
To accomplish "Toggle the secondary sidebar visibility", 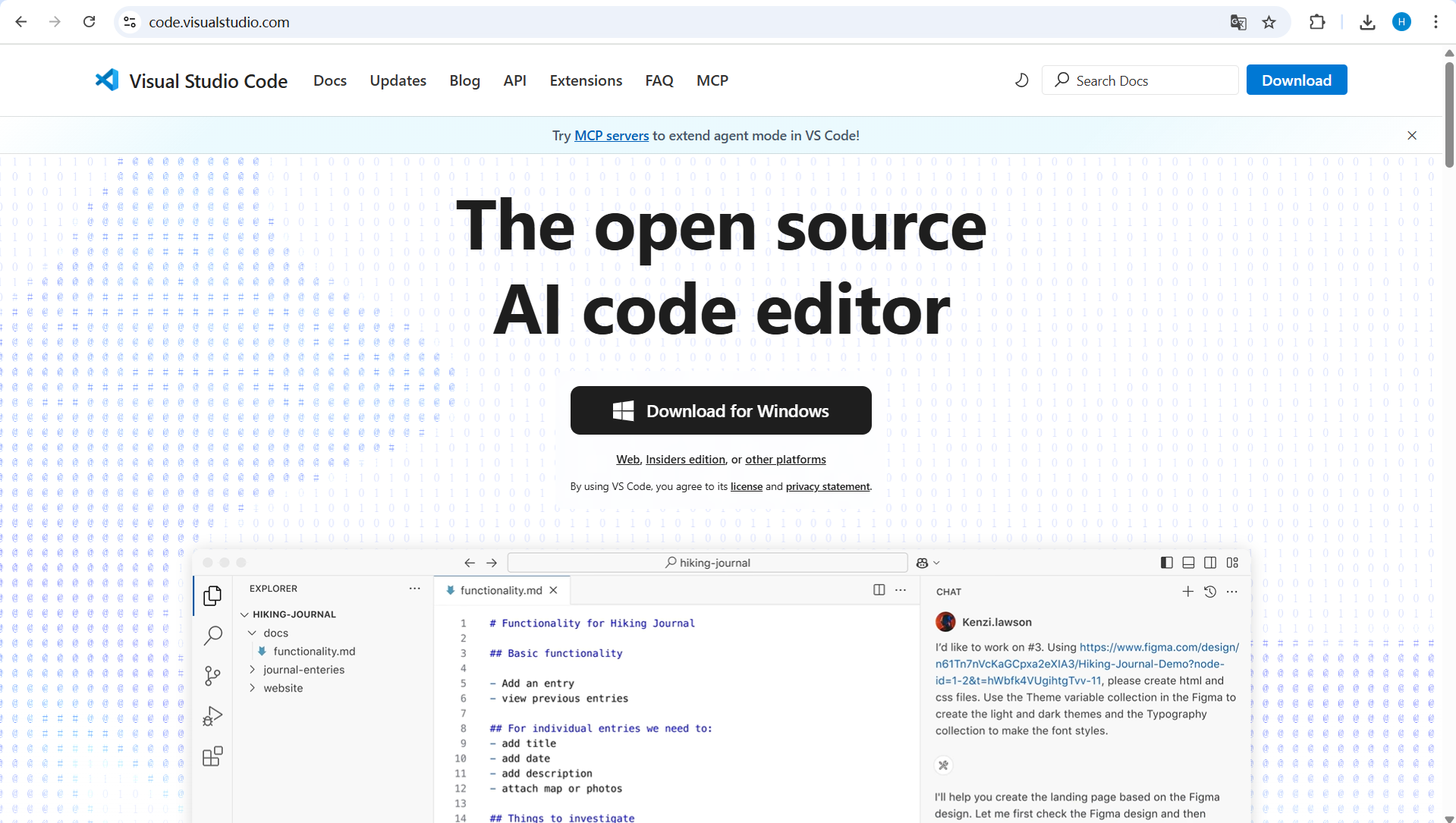I will pos(1210,562).
